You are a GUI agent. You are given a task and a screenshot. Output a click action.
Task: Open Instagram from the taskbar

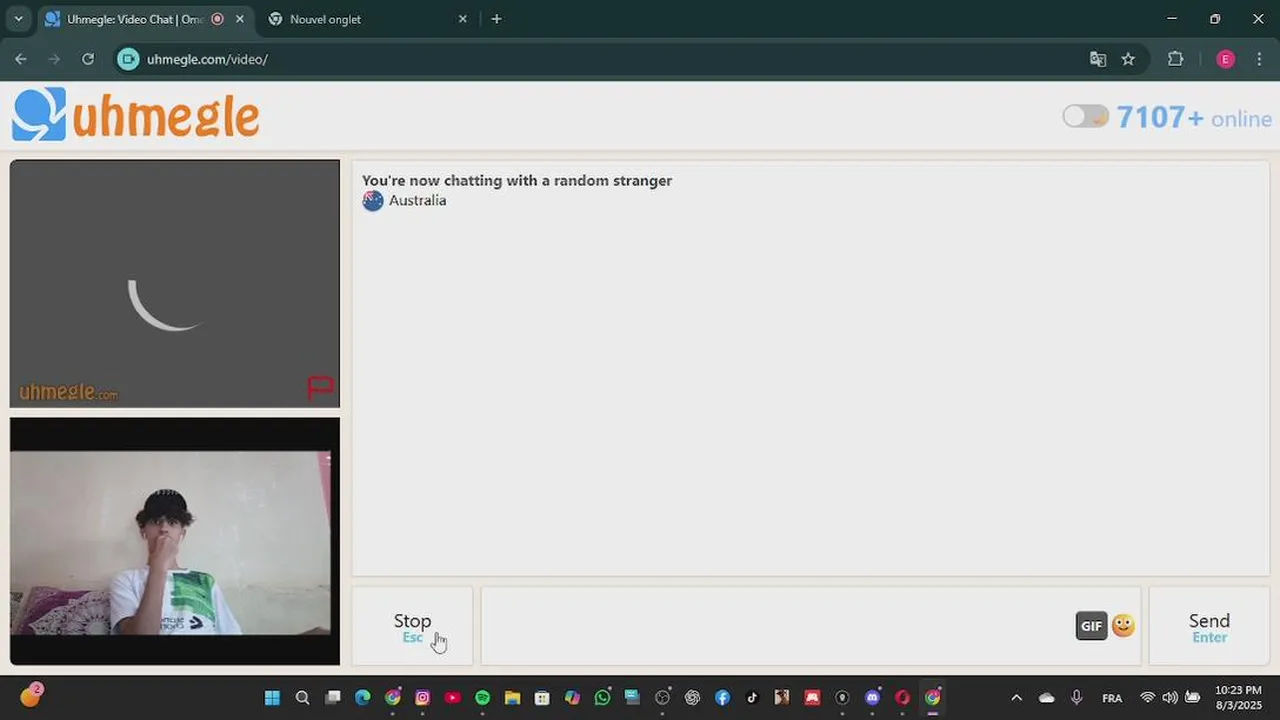422,698
